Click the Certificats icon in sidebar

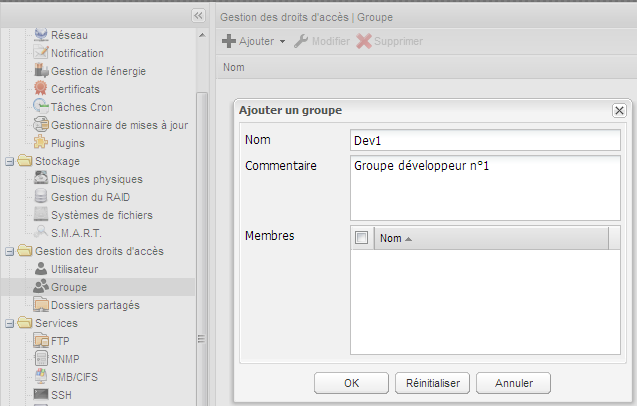pos(41,89)
